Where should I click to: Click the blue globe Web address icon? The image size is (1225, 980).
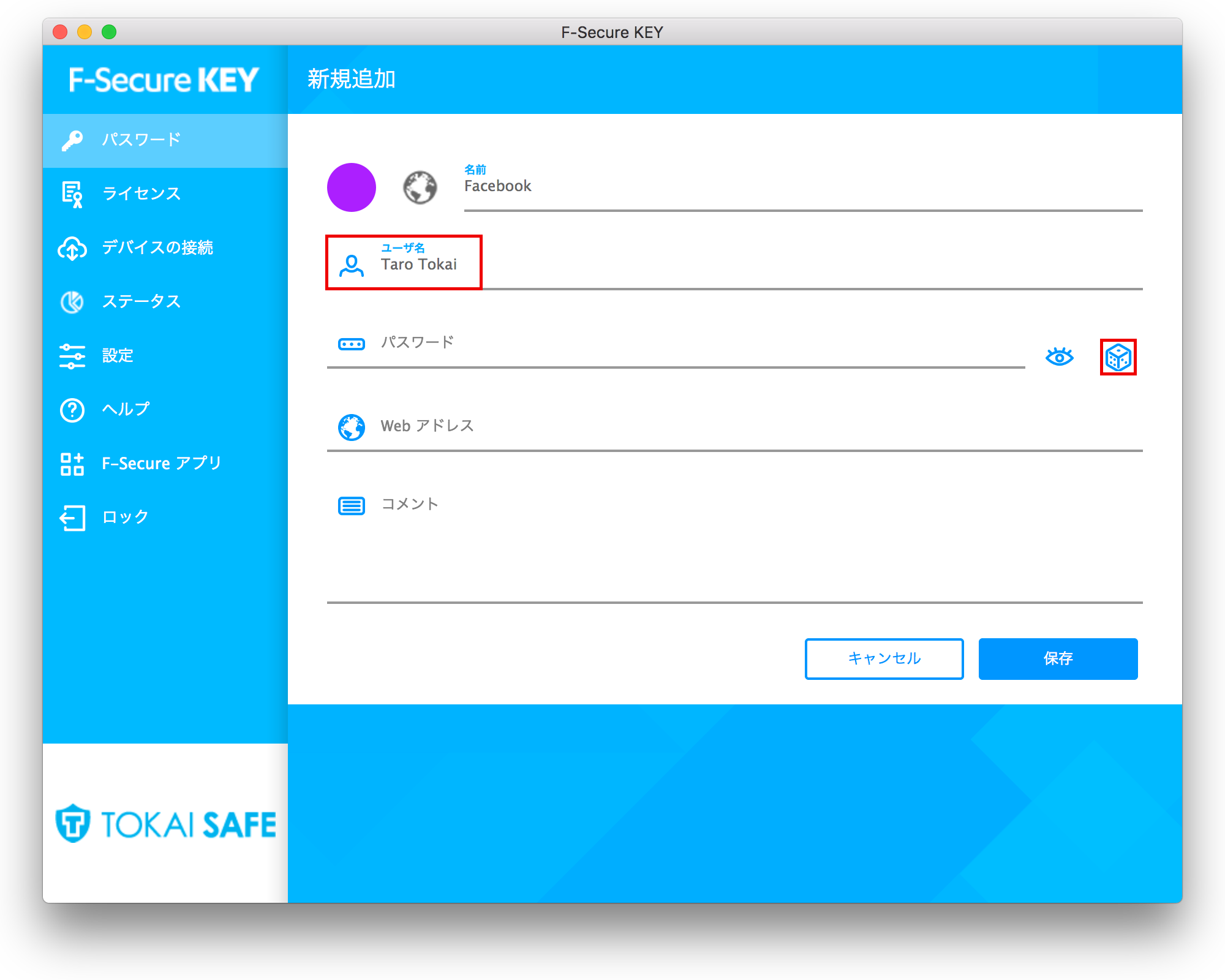[x=352, y=427]
